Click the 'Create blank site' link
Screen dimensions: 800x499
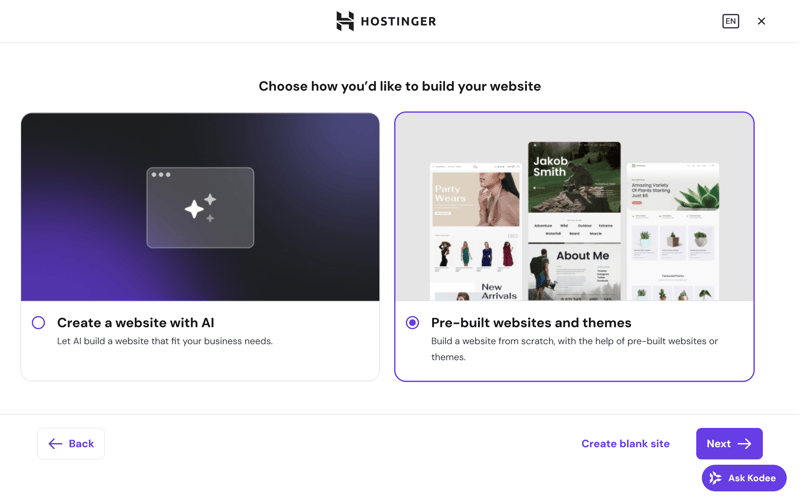tap(625, 444)
